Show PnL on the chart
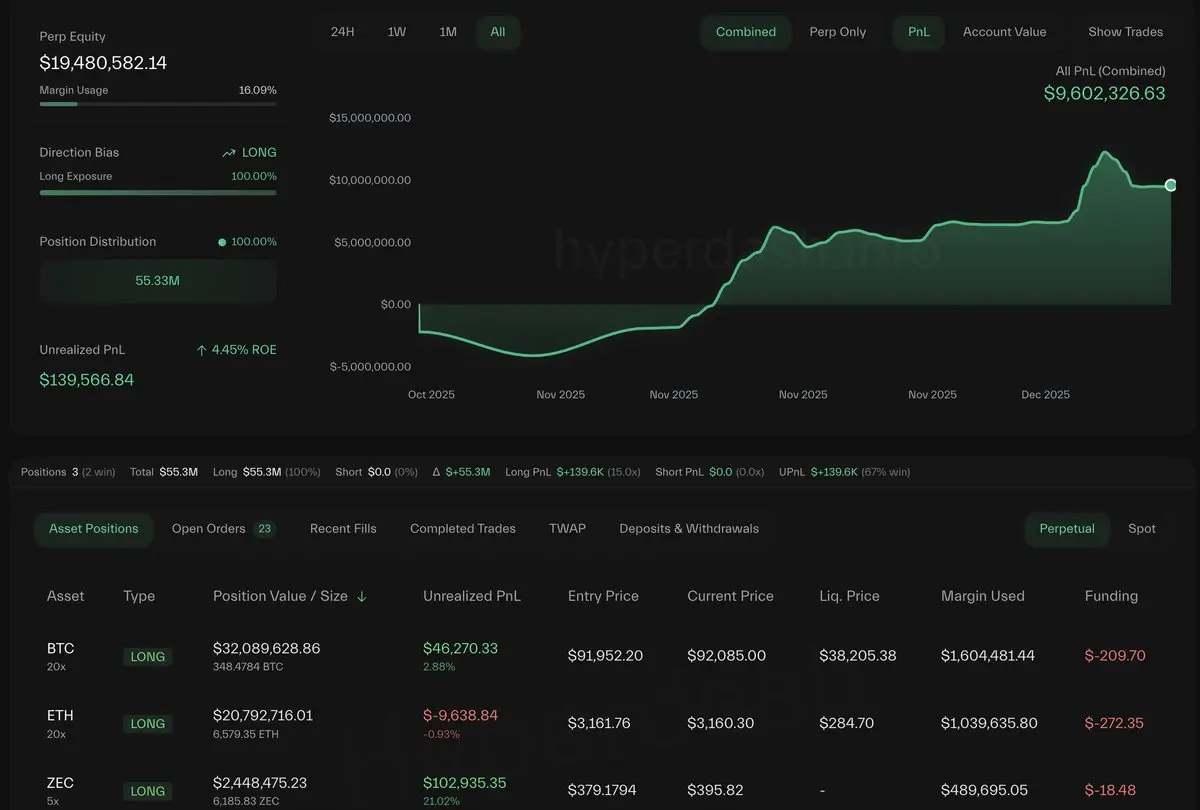The width and height of the screenshot is (1200, 810). pos(919,32)
